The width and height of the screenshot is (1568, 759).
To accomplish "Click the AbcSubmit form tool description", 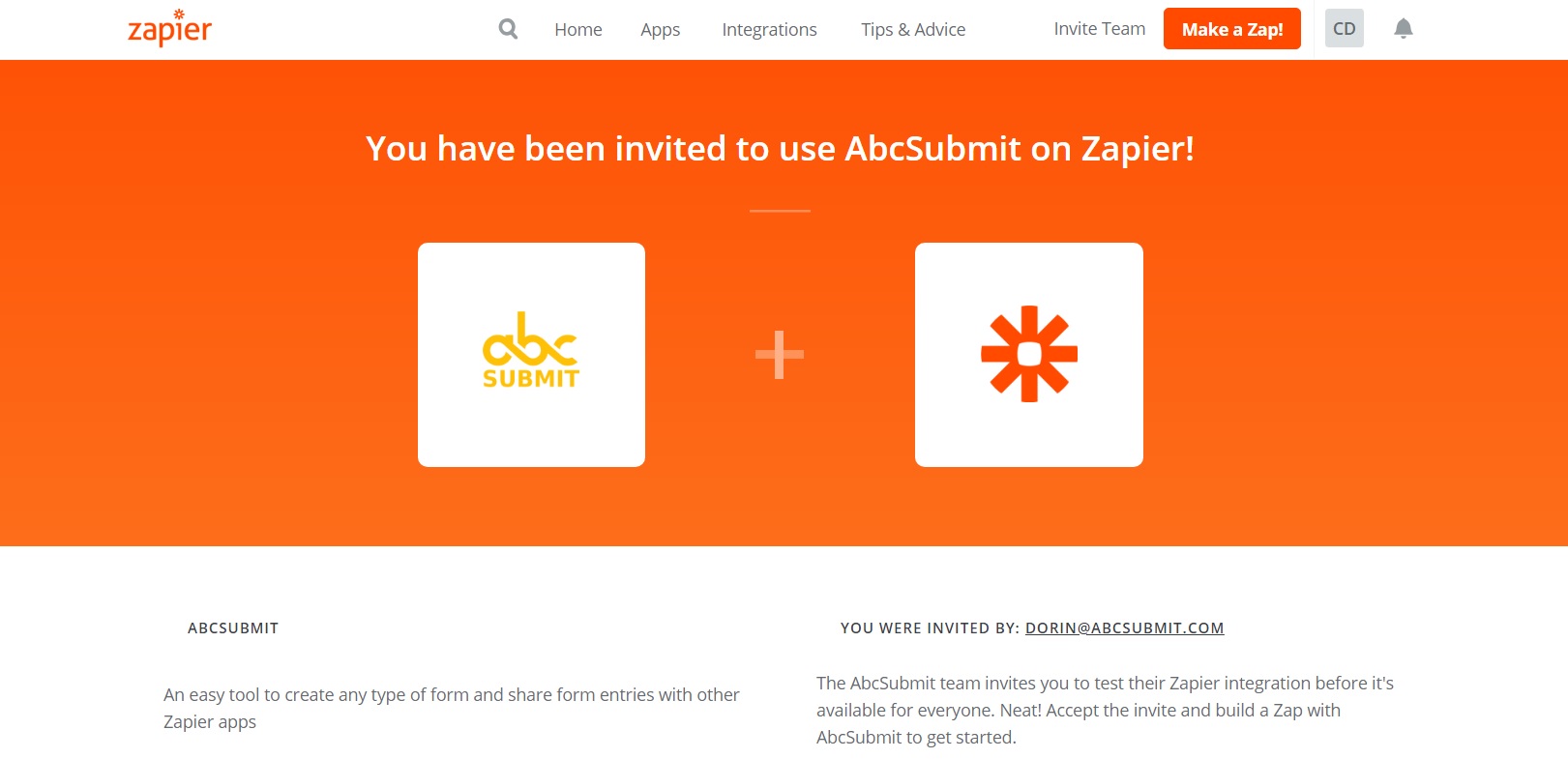I will 451,708.
